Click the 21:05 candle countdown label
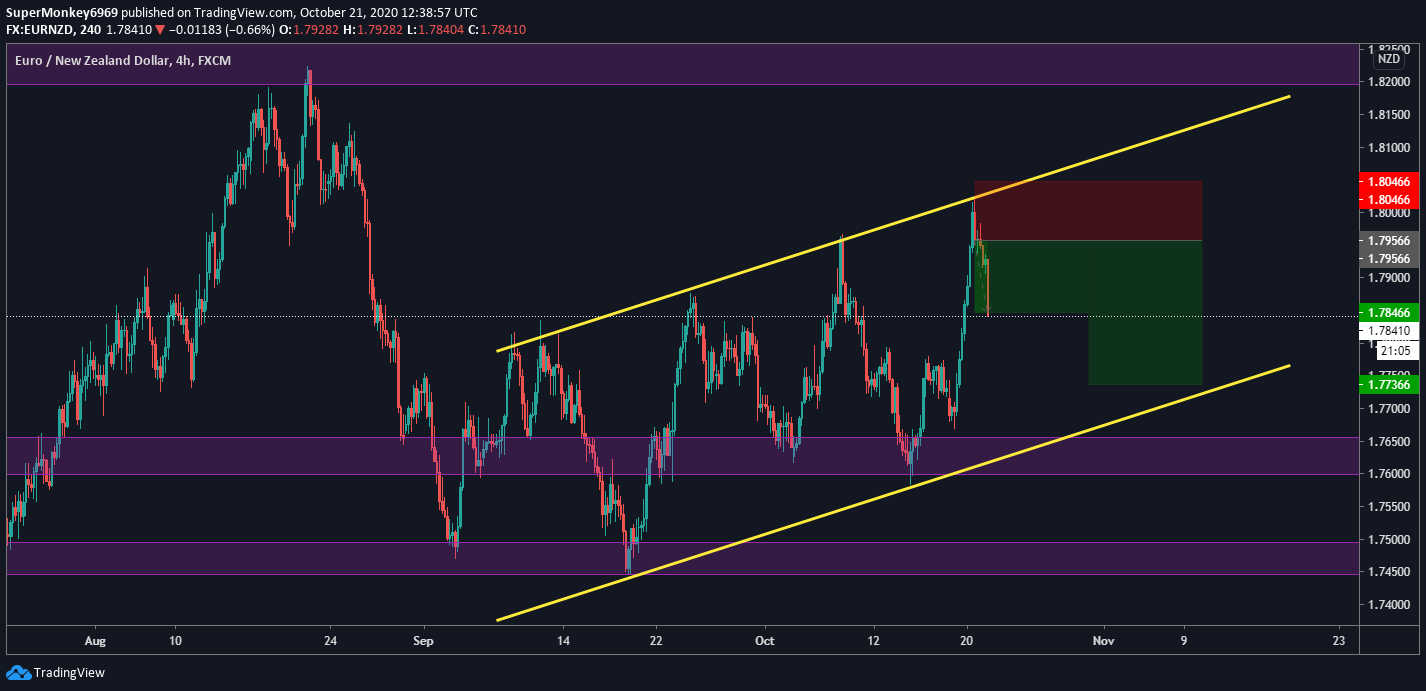This screenshot has width=1426, height=691. tap(1395, 351)
